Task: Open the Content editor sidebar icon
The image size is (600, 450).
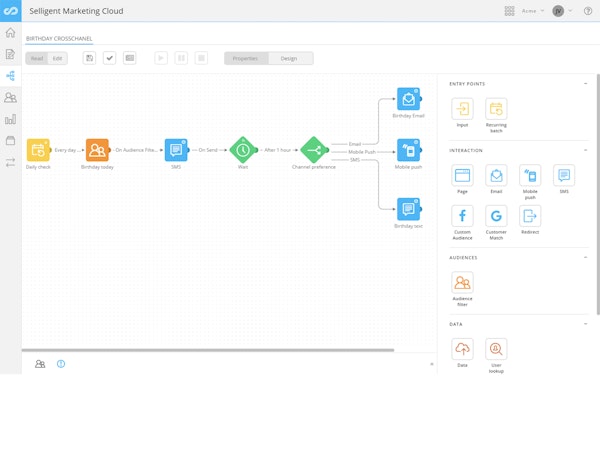Action: click(x=10, y=54)
